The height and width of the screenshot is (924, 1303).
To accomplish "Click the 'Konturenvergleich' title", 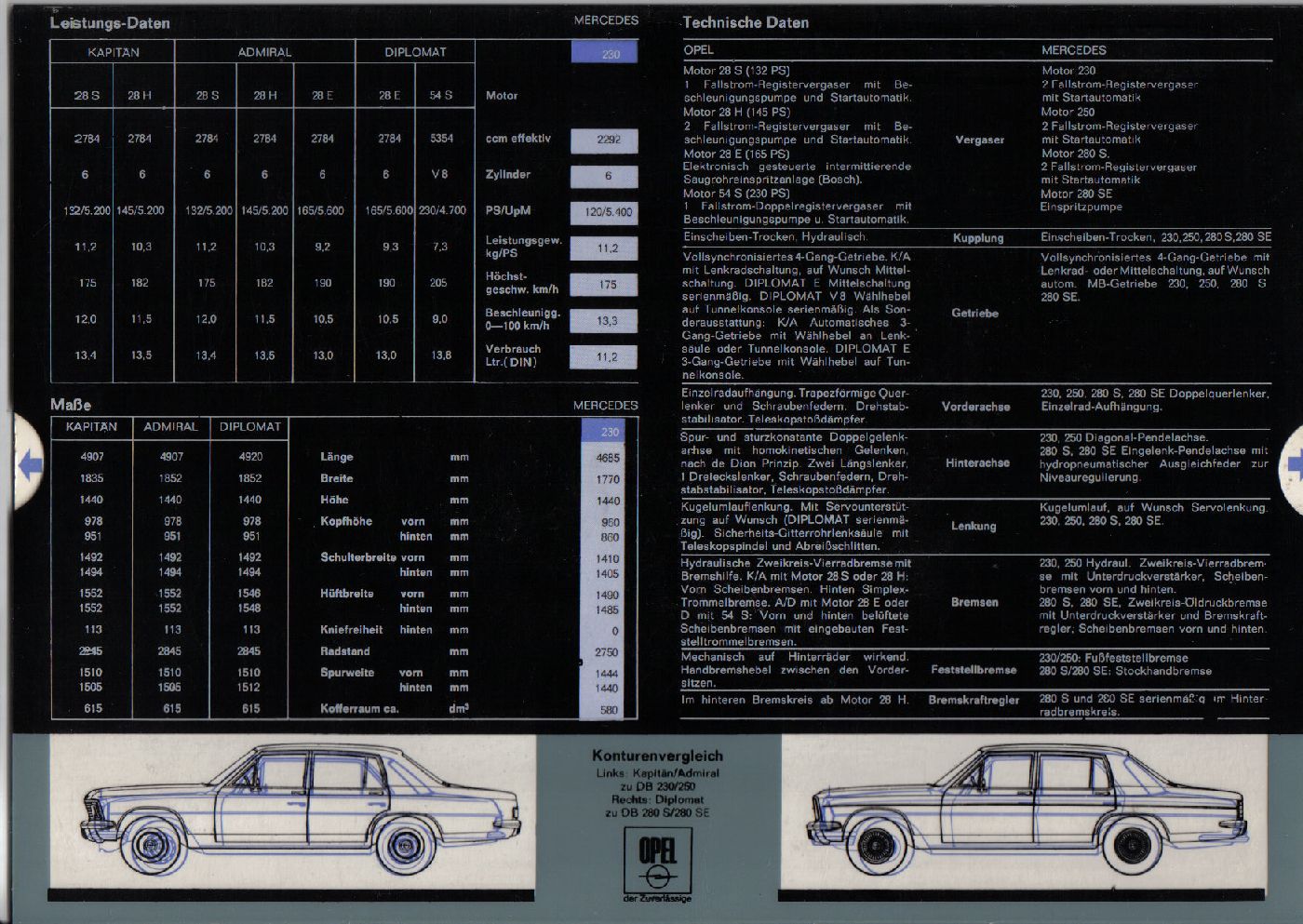I will [657, 757].
